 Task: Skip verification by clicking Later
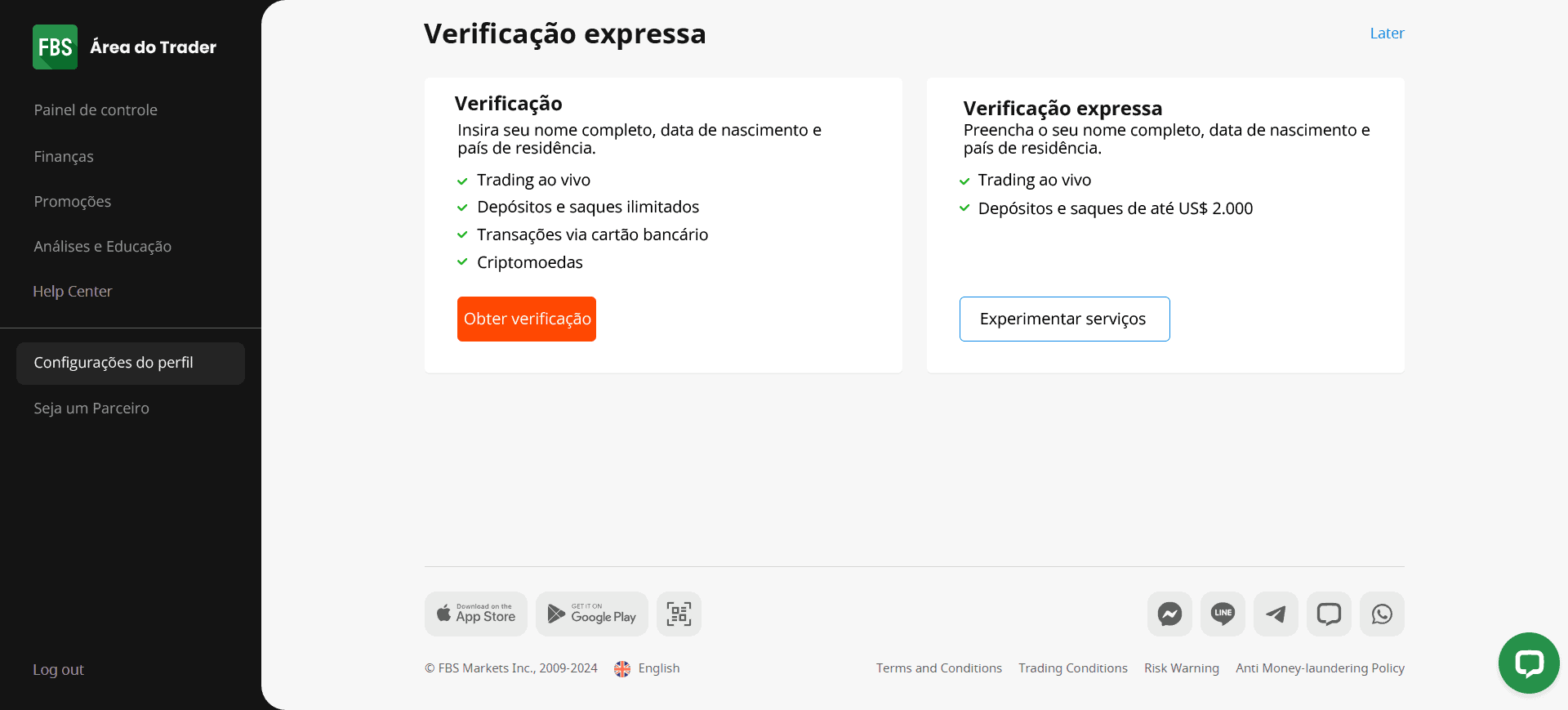(1386, 33)
